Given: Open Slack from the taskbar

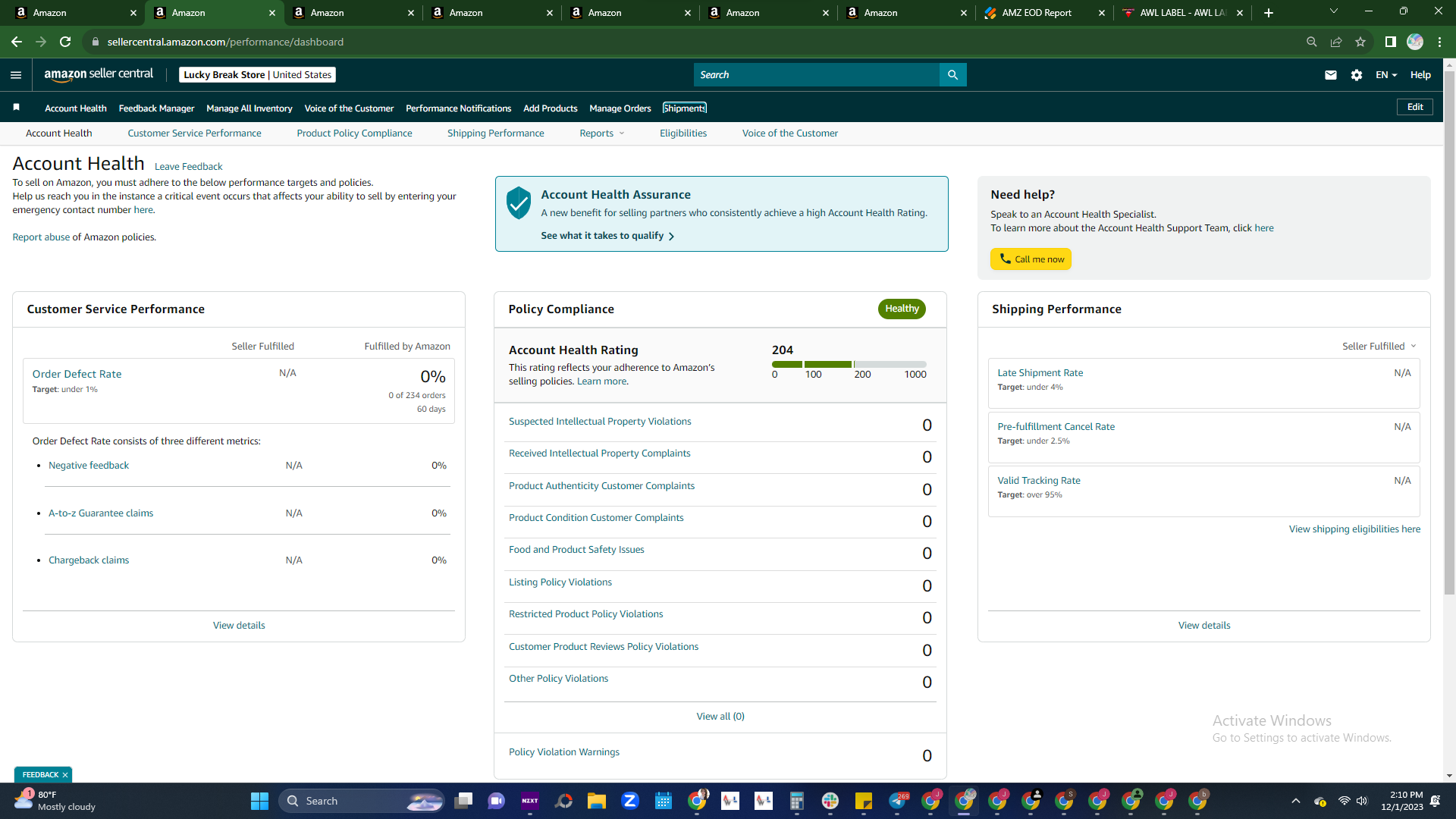Looking at the screenshot, I should (x=830, y=801).
